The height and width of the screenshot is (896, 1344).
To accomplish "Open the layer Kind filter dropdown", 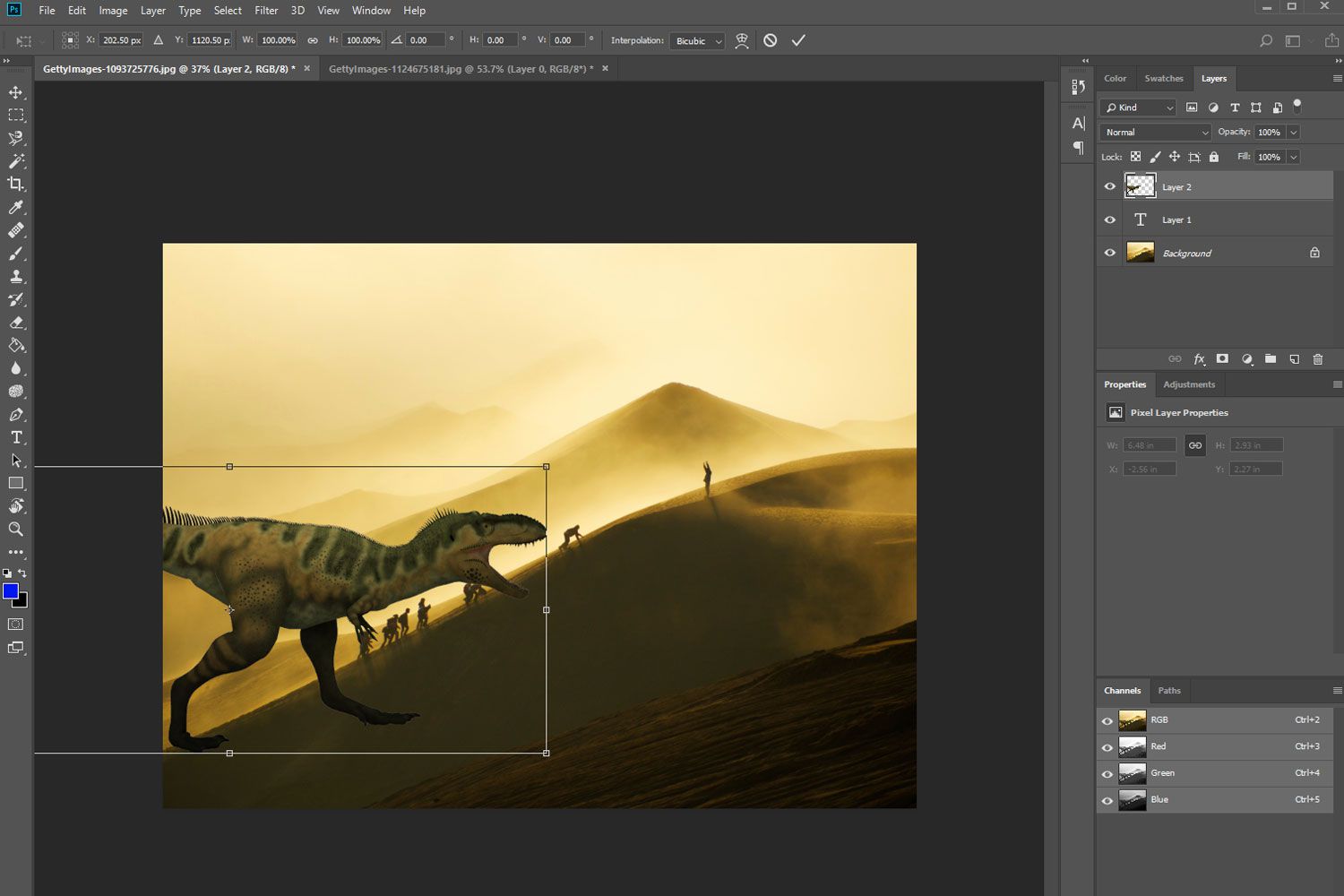I will (1139, 108).
